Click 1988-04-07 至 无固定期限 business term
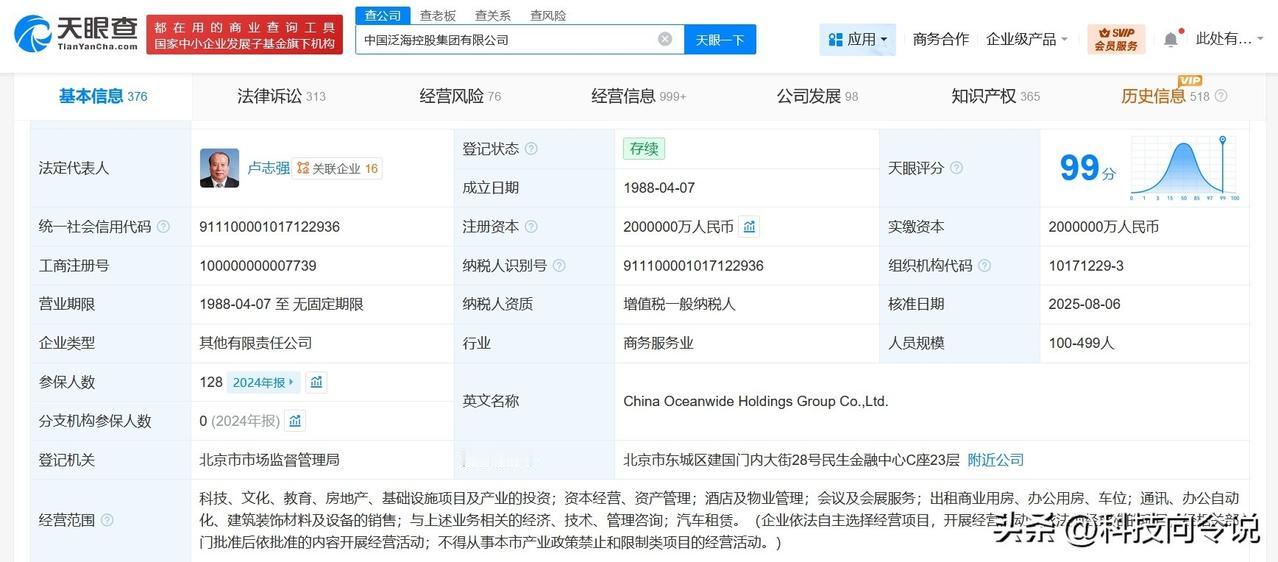Screen dimensions: 1278x562 point(281,304)
